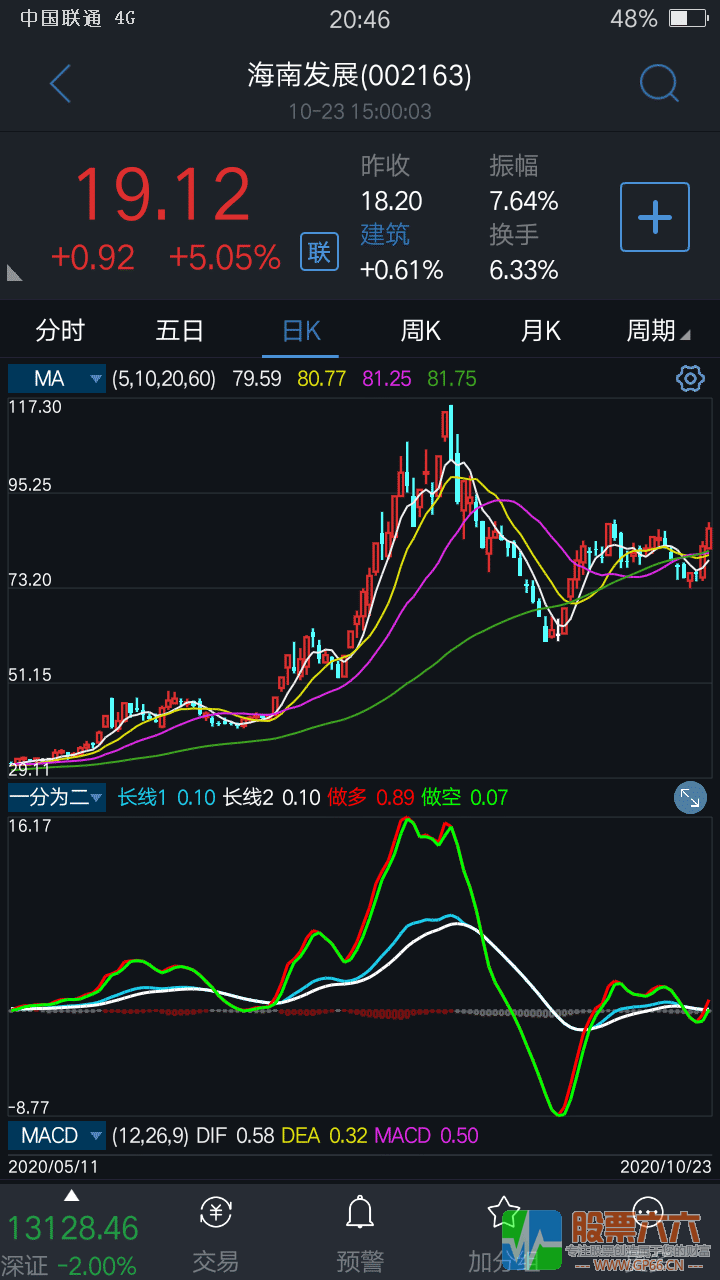Image resolution: width=720 pixels, height=1280 pixels.
Task: Open 建筑 sector link
Action: click(x=385, y=235)
